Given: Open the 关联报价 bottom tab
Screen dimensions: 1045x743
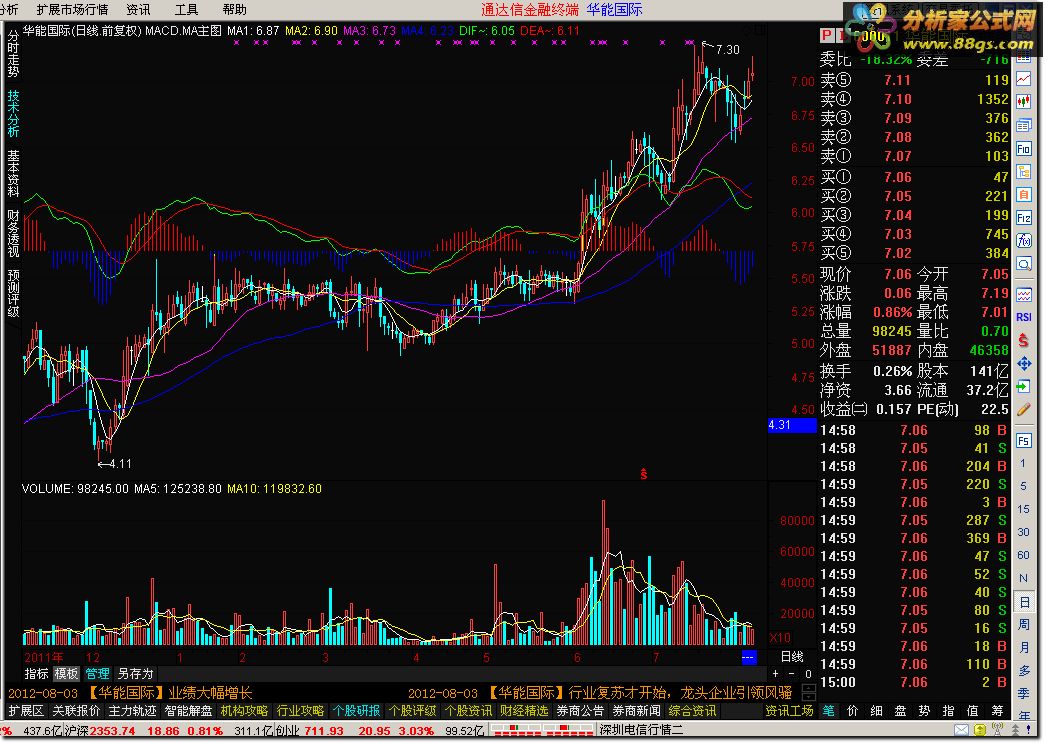Looking at the screenshot, I should point(76,711).
